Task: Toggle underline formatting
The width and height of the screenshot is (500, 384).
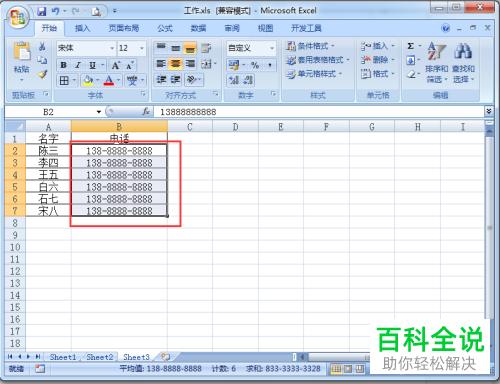Action: [92, 65]
